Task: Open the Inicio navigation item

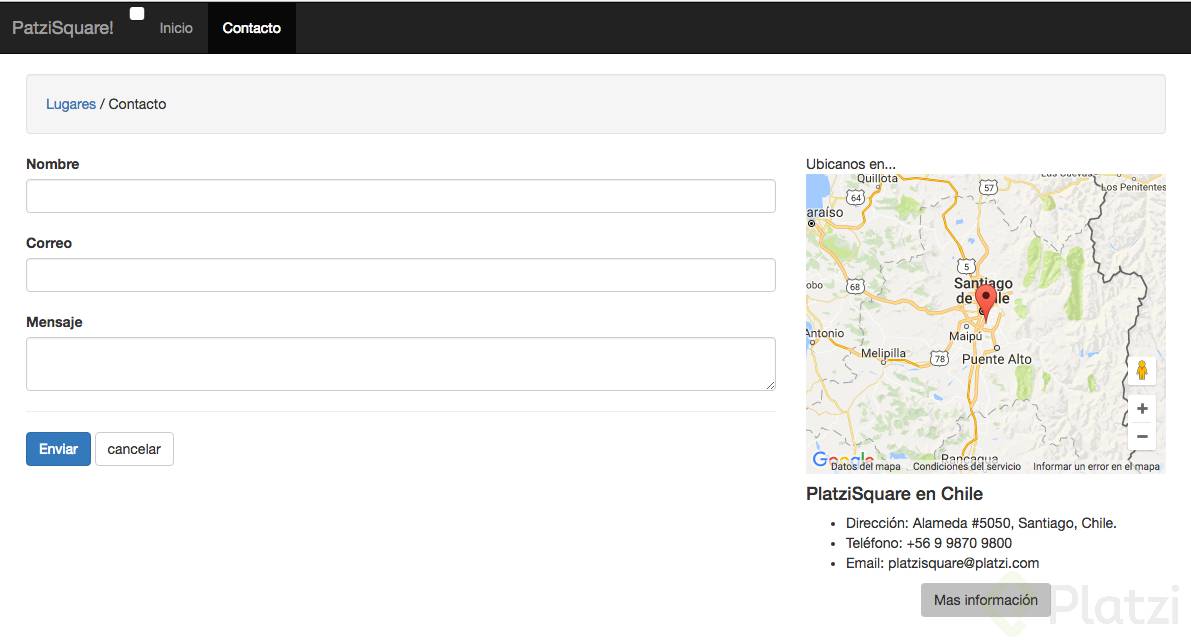Action: (176, 28)
